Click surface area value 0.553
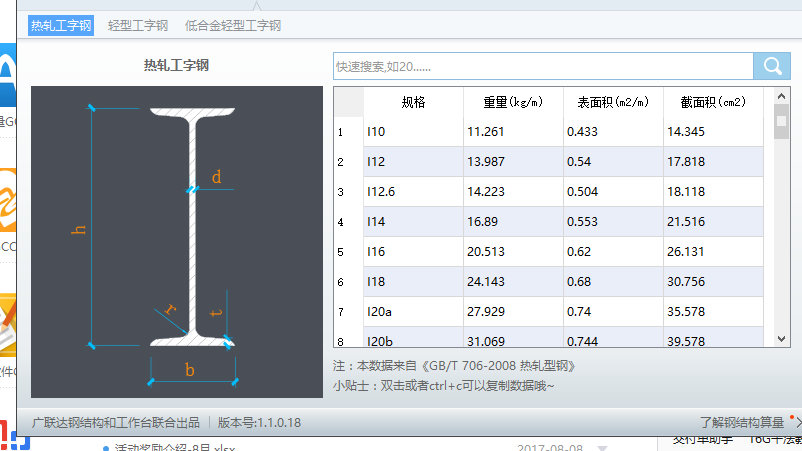802x451 pixels. [613, 222]
